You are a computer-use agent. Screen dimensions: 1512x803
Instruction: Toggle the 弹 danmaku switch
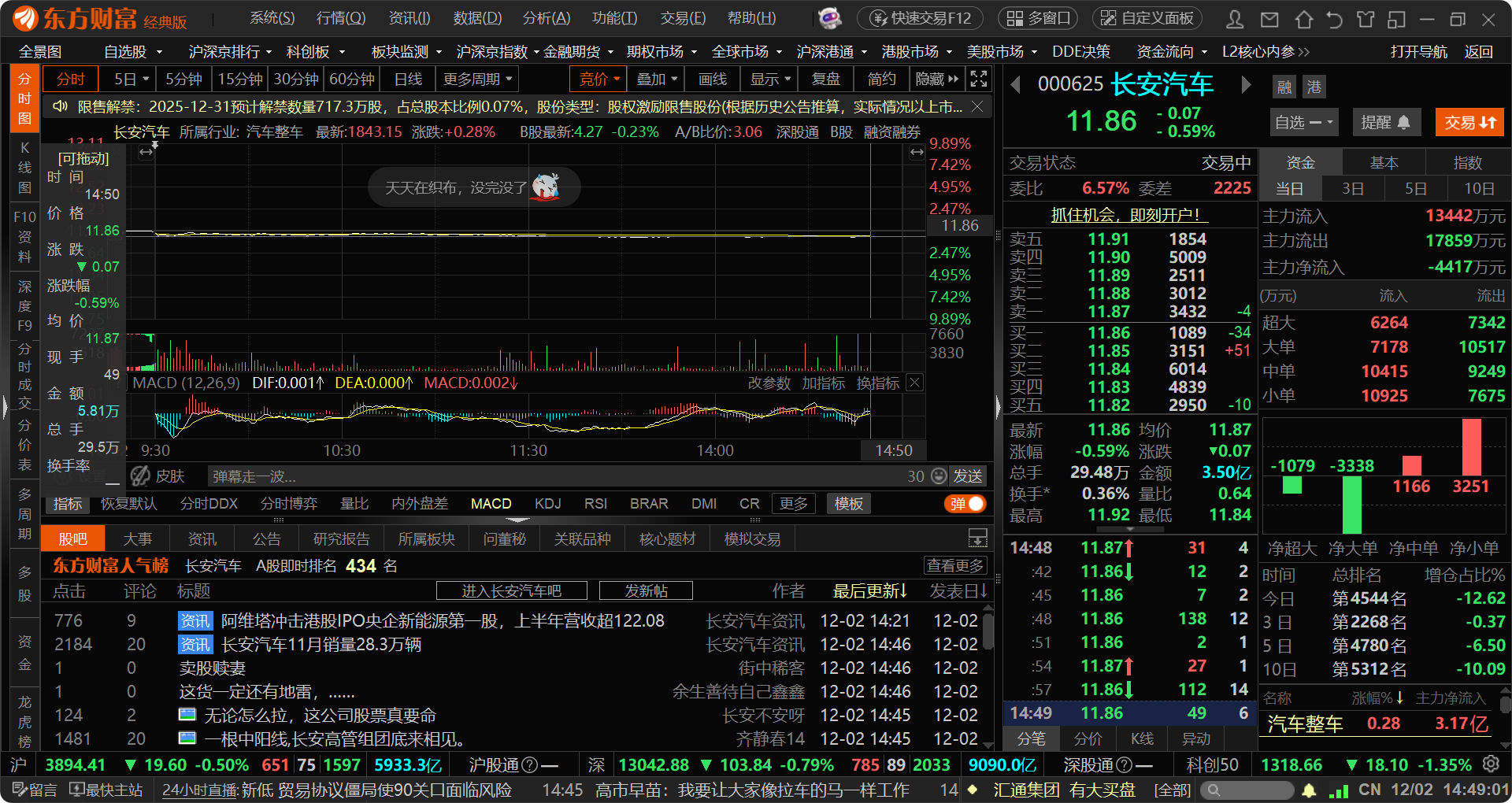point(965,503)
